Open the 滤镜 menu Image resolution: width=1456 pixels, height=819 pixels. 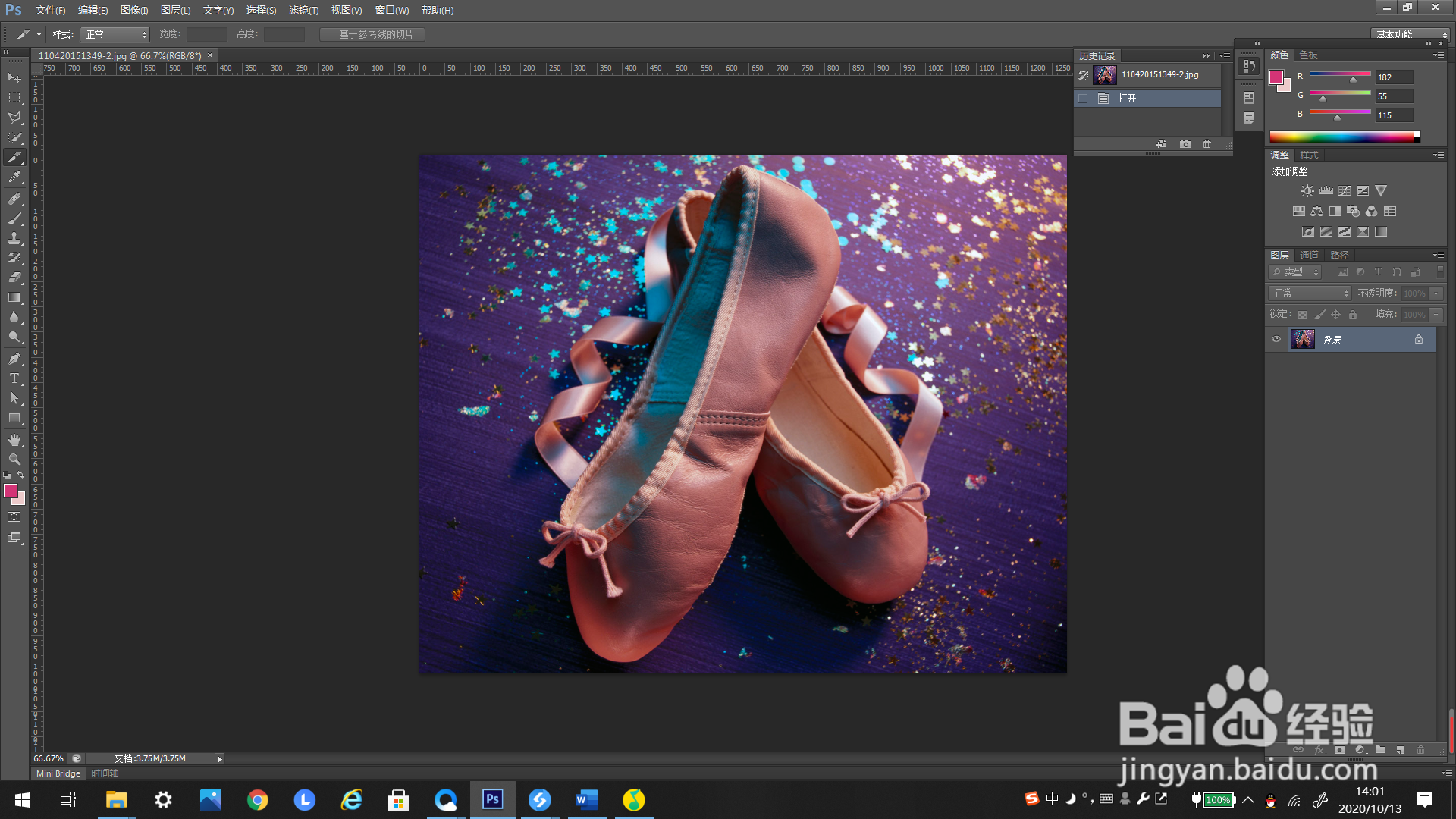tap(303, 10)
